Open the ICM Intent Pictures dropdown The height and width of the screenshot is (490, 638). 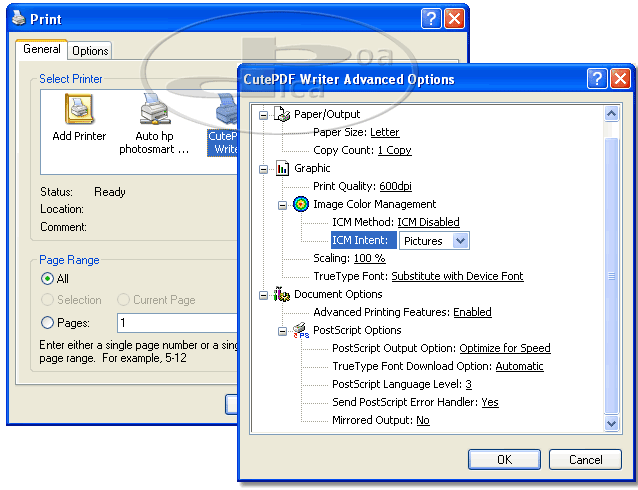click(x=459, y=241)
